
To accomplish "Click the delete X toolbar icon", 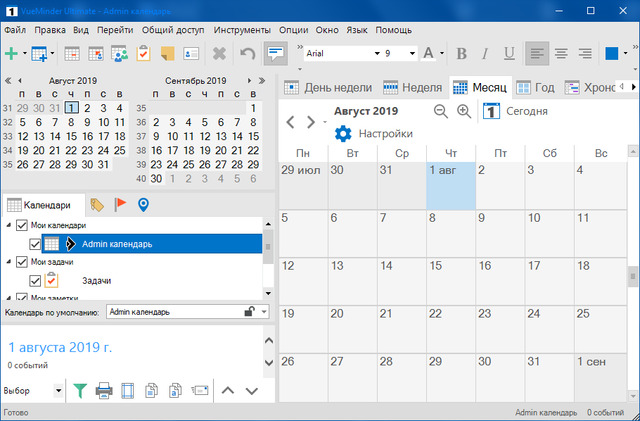I will point(220,53).
